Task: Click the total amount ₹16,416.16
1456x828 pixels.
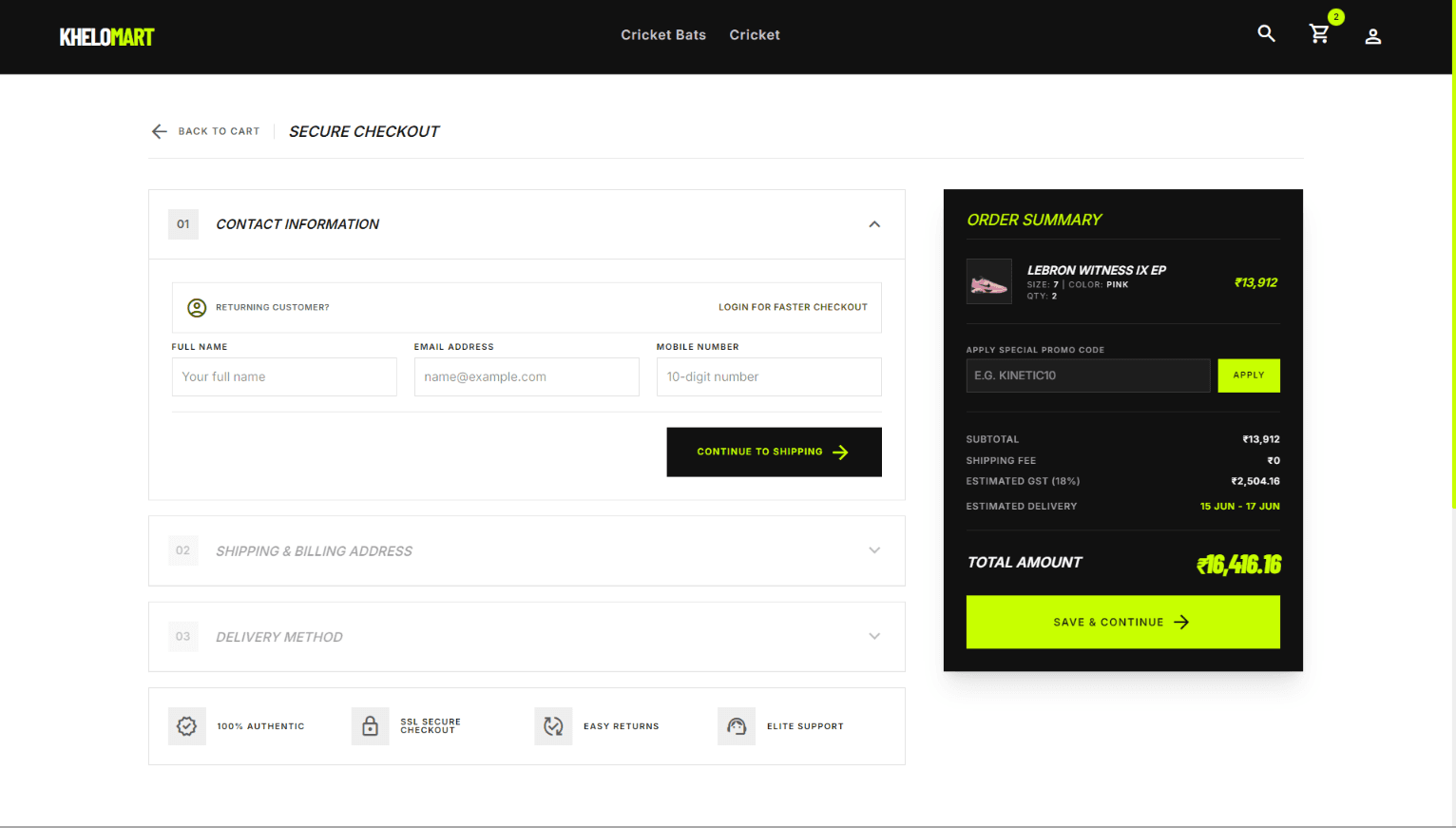Action: [1238, 565]
